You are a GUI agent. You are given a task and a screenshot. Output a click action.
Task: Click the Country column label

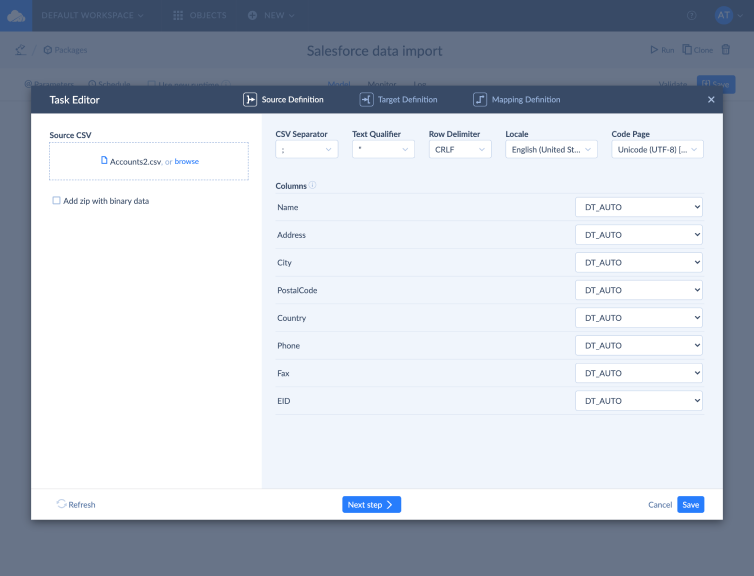point(291,318)
